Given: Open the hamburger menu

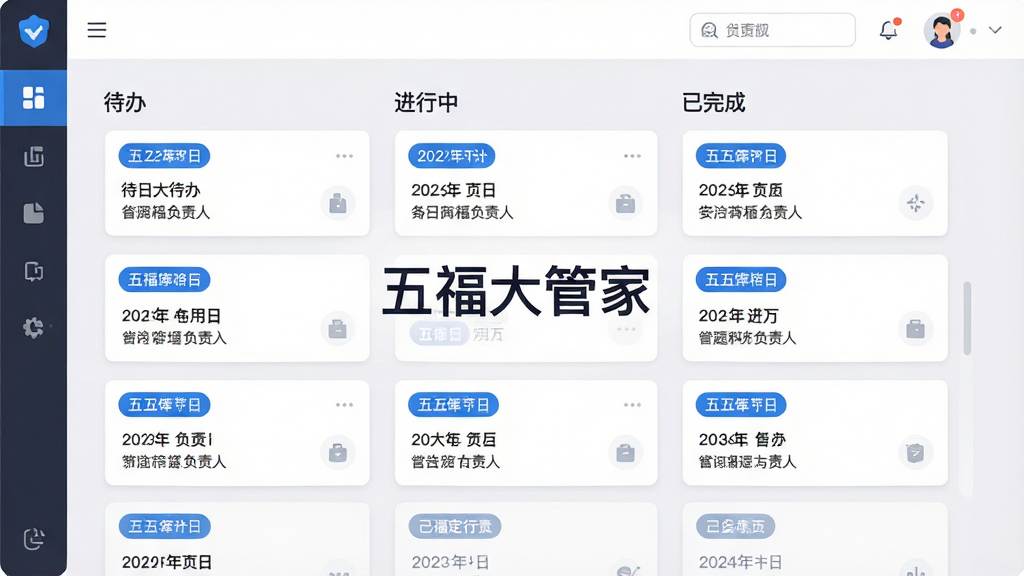Looking at the screenshot, I should (97, 30).
